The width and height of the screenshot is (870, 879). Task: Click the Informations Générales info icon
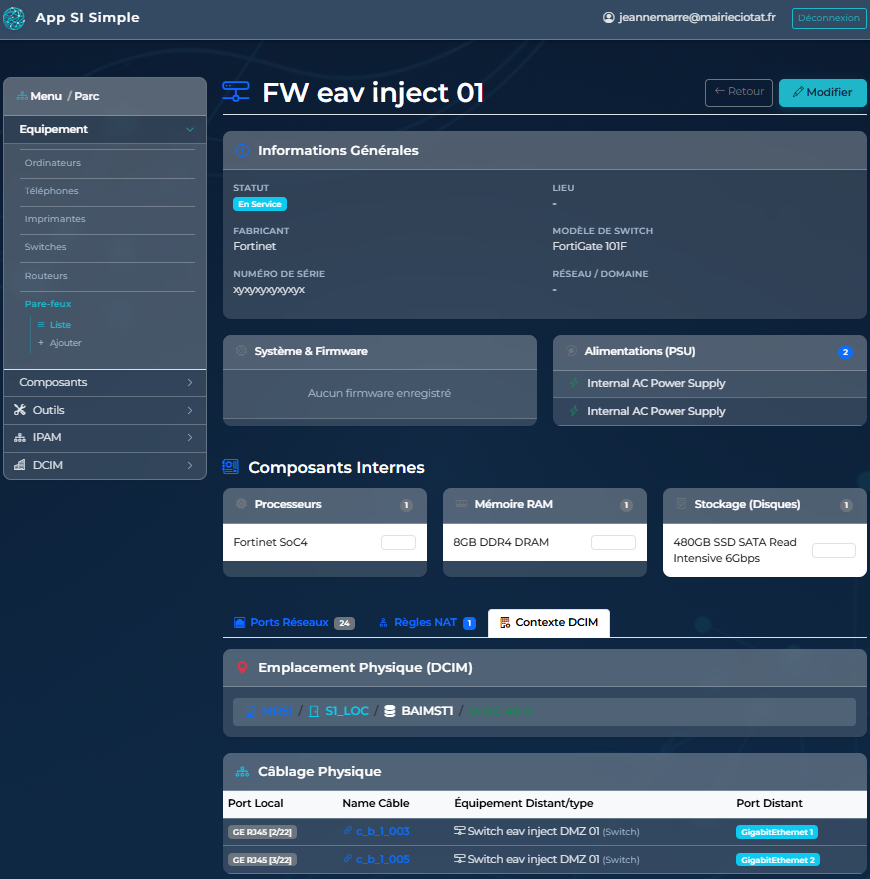pos(242,150)
